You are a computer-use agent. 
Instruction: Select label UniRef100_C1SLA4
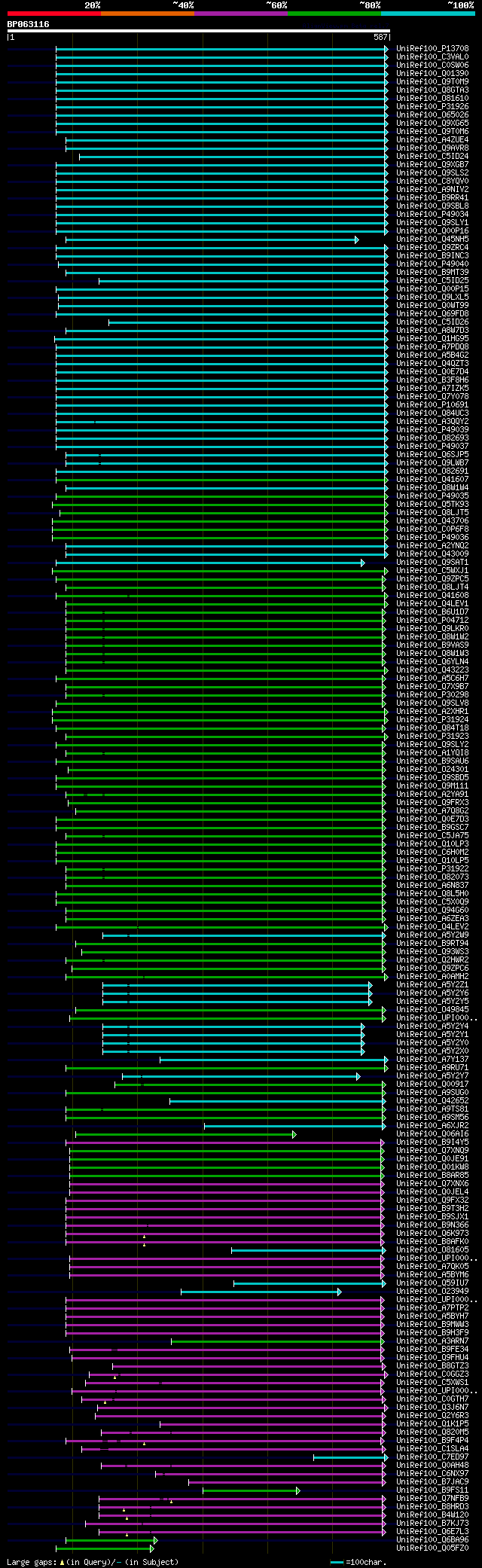[432, 1449]
